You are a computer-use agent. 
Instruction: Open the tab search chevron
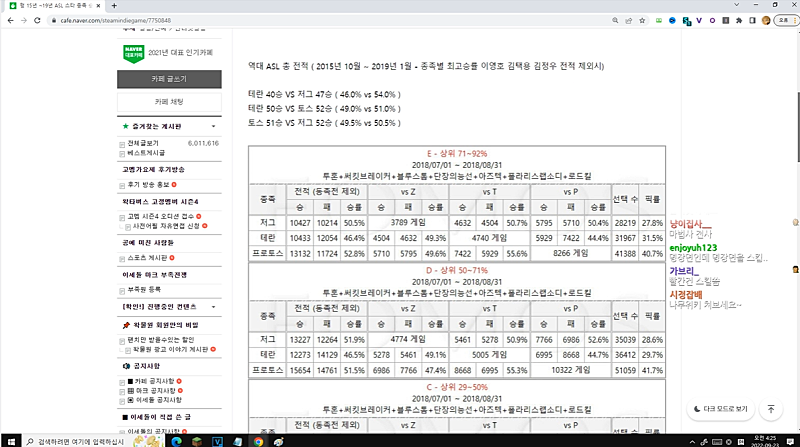click(x=736, y=5)
